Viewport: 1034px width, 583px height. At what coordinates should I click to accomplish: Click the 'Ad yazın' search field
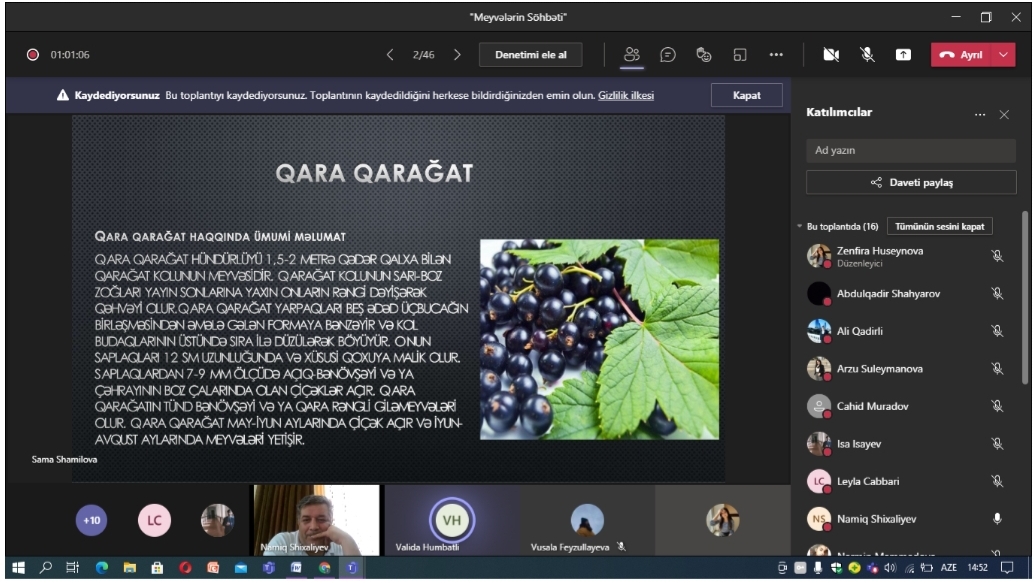(910, 150)
